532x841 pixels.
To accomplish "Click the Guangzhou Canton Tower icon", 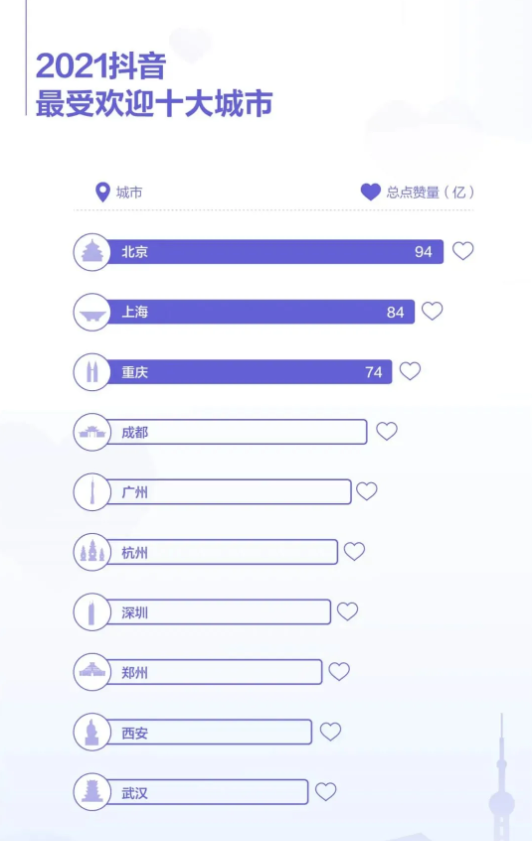I will click(92, 492).
